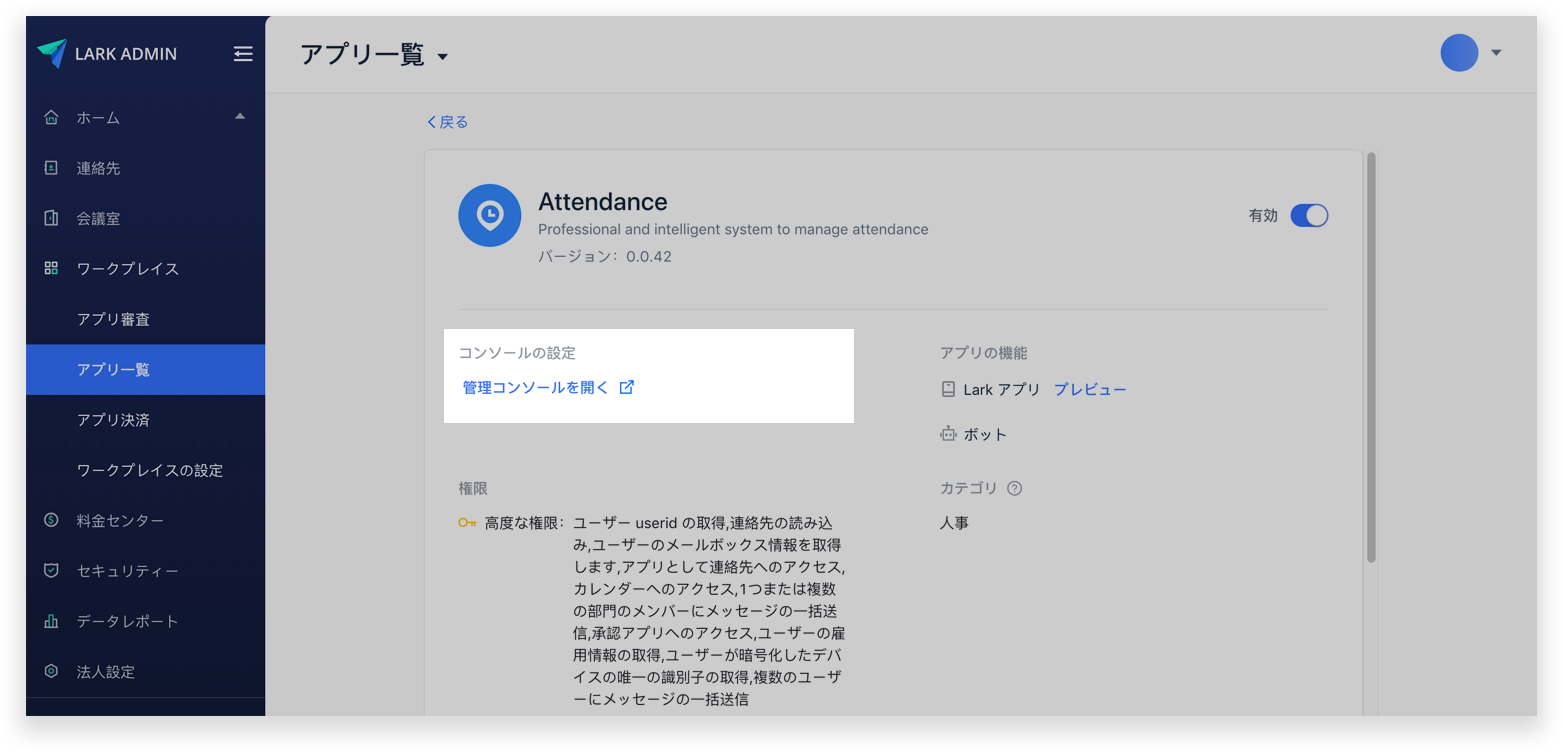Screen dimensions: 1563x752
Task: Click the user avatar in top right
Action: click(x=1458, y=53)
